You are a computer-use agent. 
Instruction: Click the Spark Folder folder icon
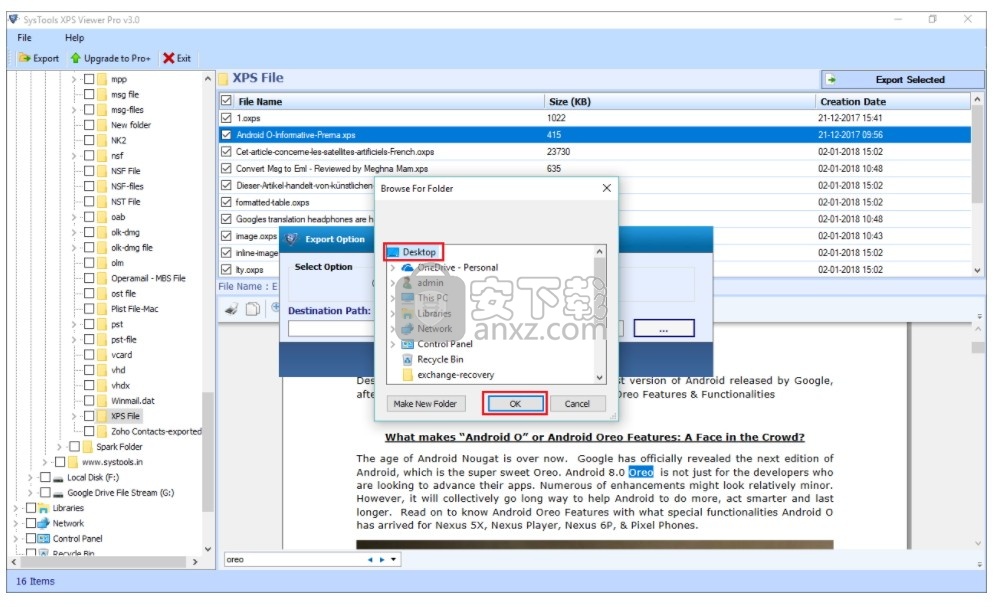(87, 447)
